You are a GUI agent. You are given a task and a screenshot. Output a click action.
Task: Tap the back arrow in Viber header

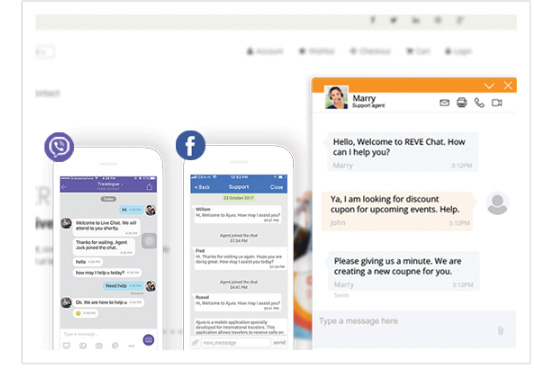pyautogui.click(x=64, y=187)
